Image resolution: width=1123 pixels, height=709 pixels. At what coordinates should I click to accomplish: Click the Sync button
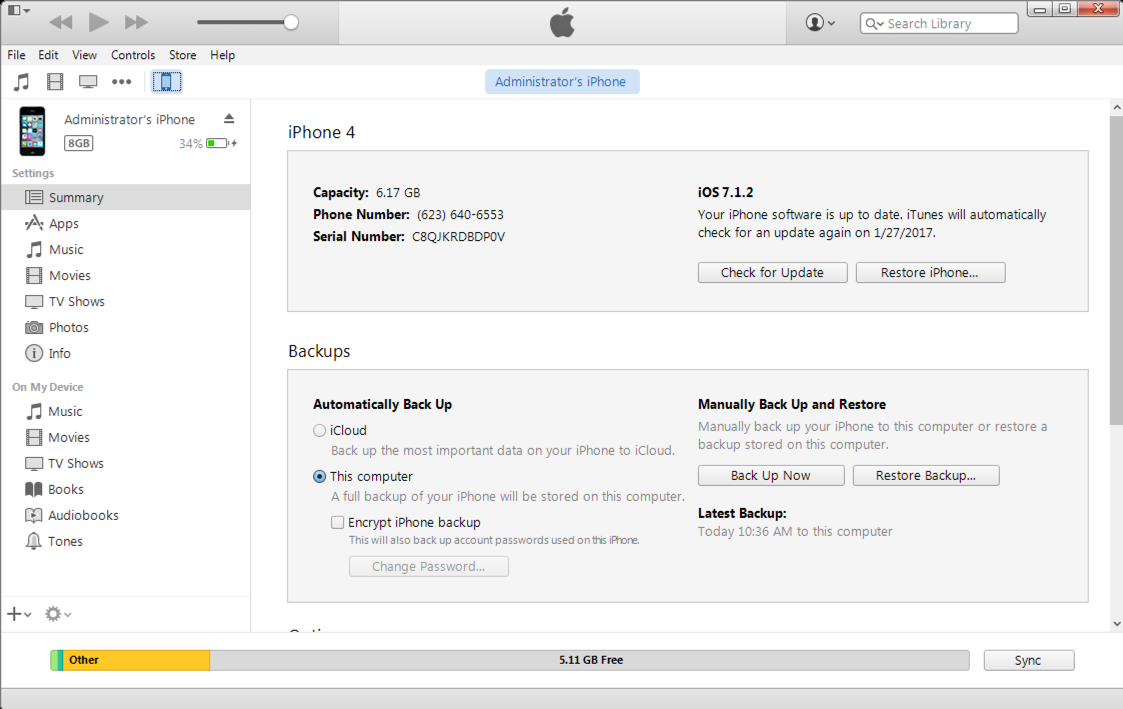pyautogui.click(x=1028, y=660)
